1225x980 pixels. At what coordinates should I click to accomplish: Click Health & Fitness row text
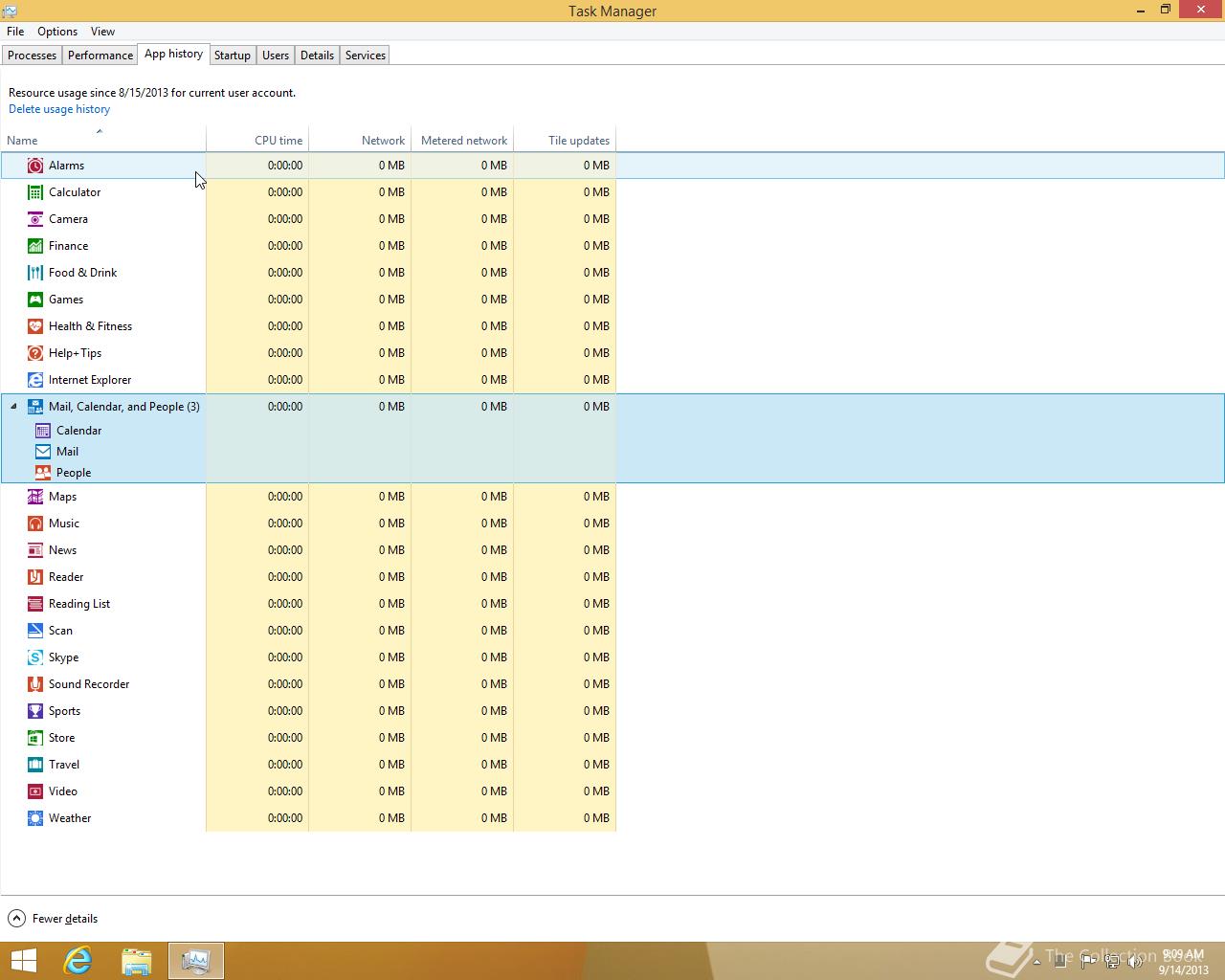[x=90, y=326]
